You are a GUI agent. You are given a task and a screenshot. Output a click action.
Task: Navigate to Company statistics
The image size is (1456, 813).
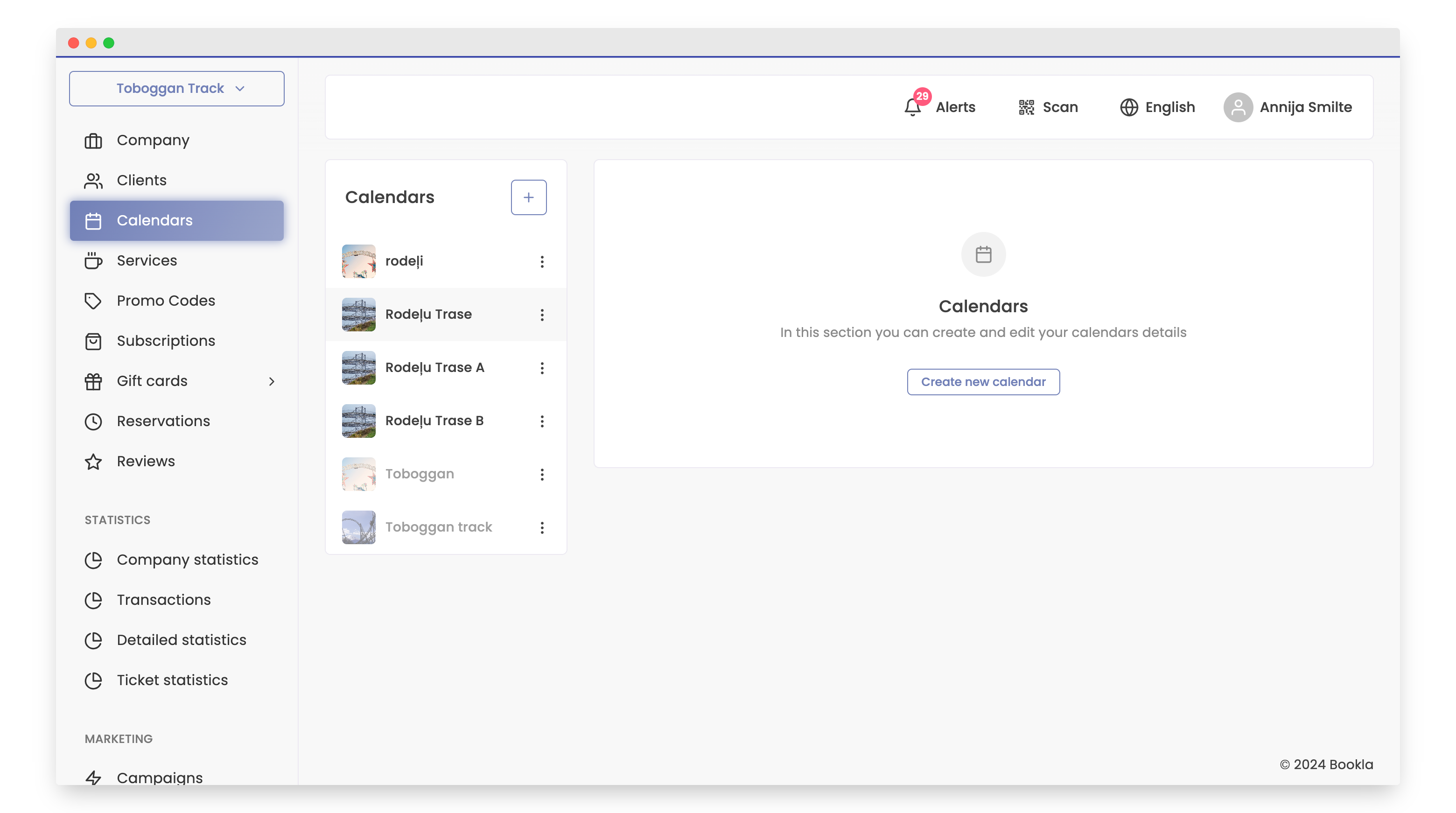pyautogui.click(x=187, y=560)
